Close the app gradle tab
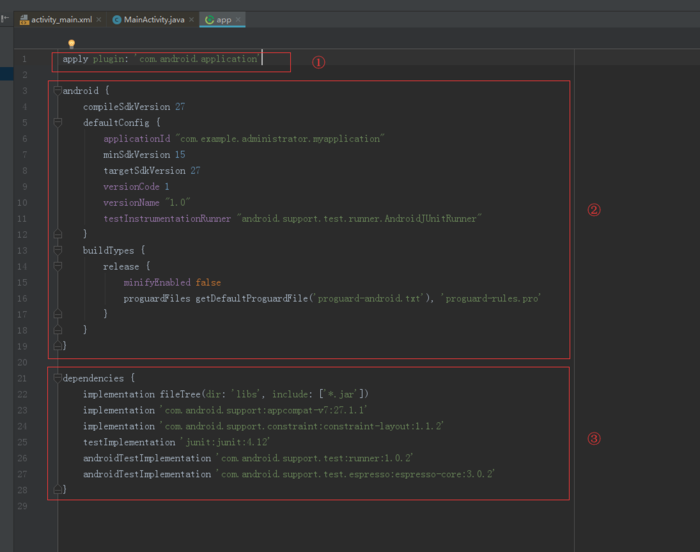700x552 pixels. pos(238,20)
